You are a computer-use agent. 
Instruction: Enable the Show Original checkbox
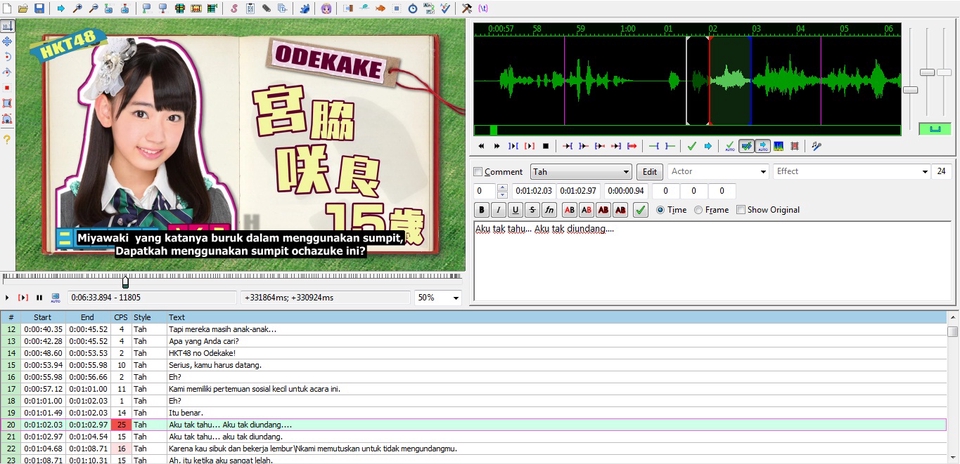[x=741, y=210]
